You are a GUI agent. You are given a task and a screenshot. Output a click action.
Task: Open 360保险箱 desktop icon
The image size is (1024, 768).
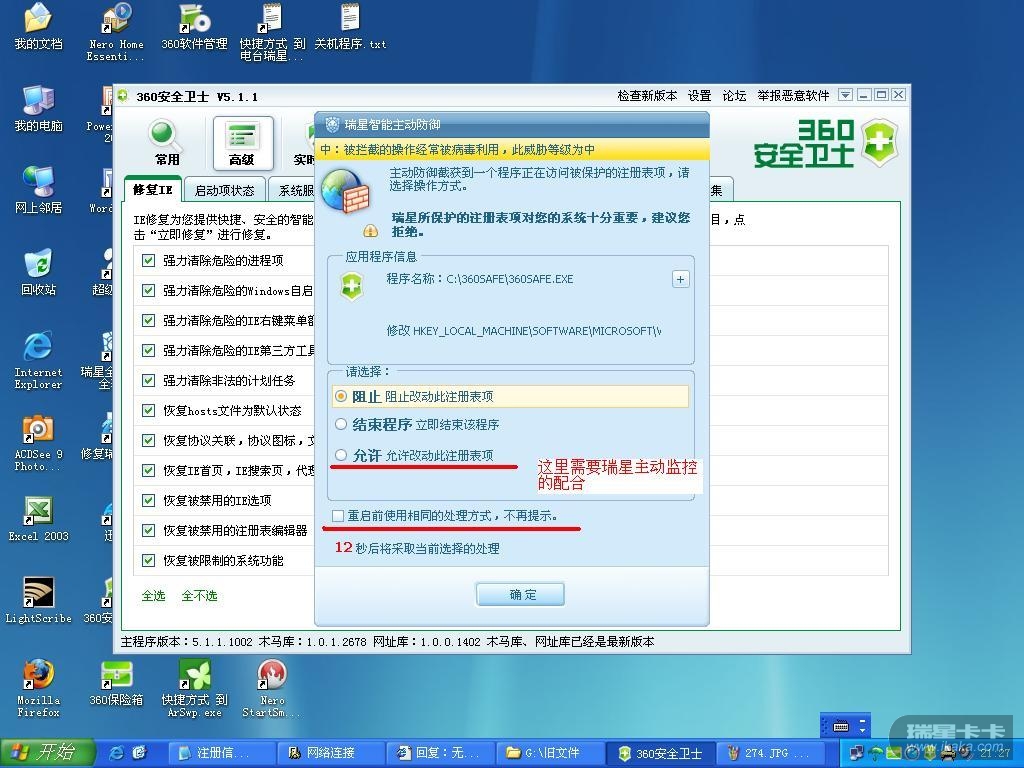tap(116, 683)
